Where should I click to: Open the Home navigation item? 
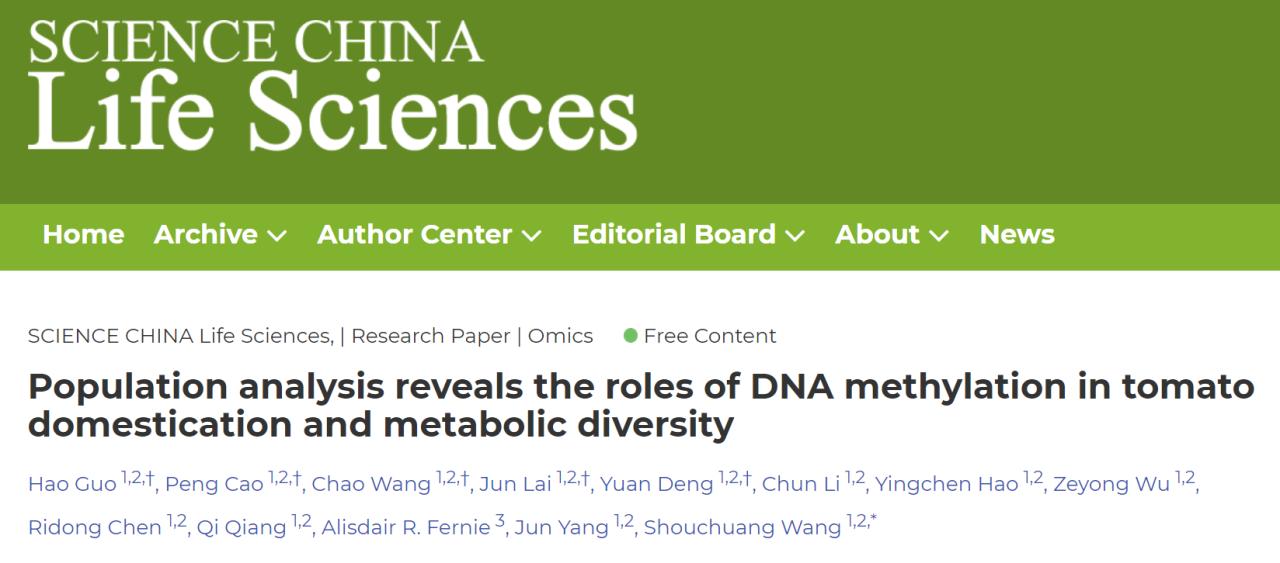(83, 234)
